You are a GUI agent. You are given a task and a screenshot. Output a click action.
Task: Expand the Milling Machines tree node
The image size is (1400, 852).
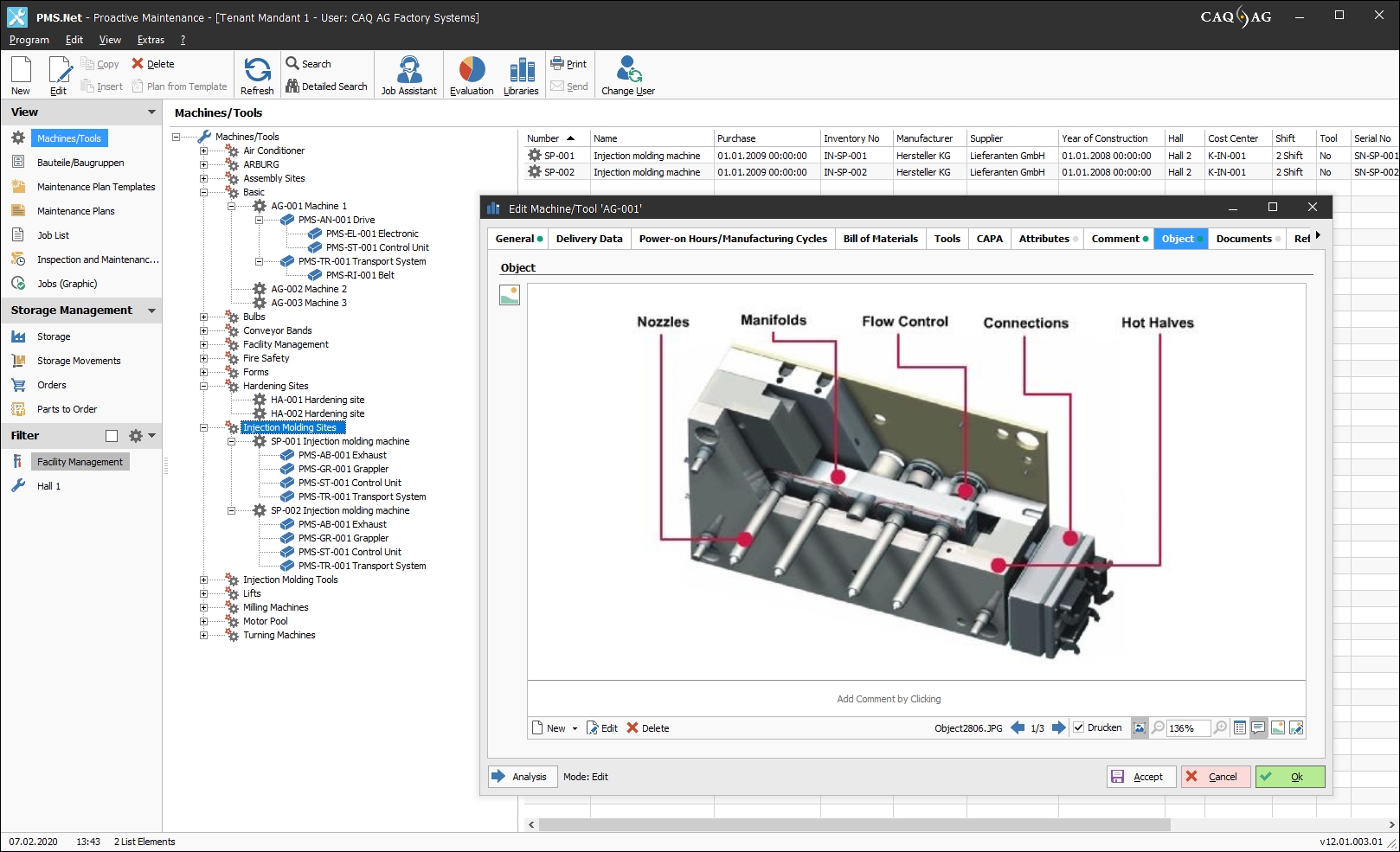[203, 607]
